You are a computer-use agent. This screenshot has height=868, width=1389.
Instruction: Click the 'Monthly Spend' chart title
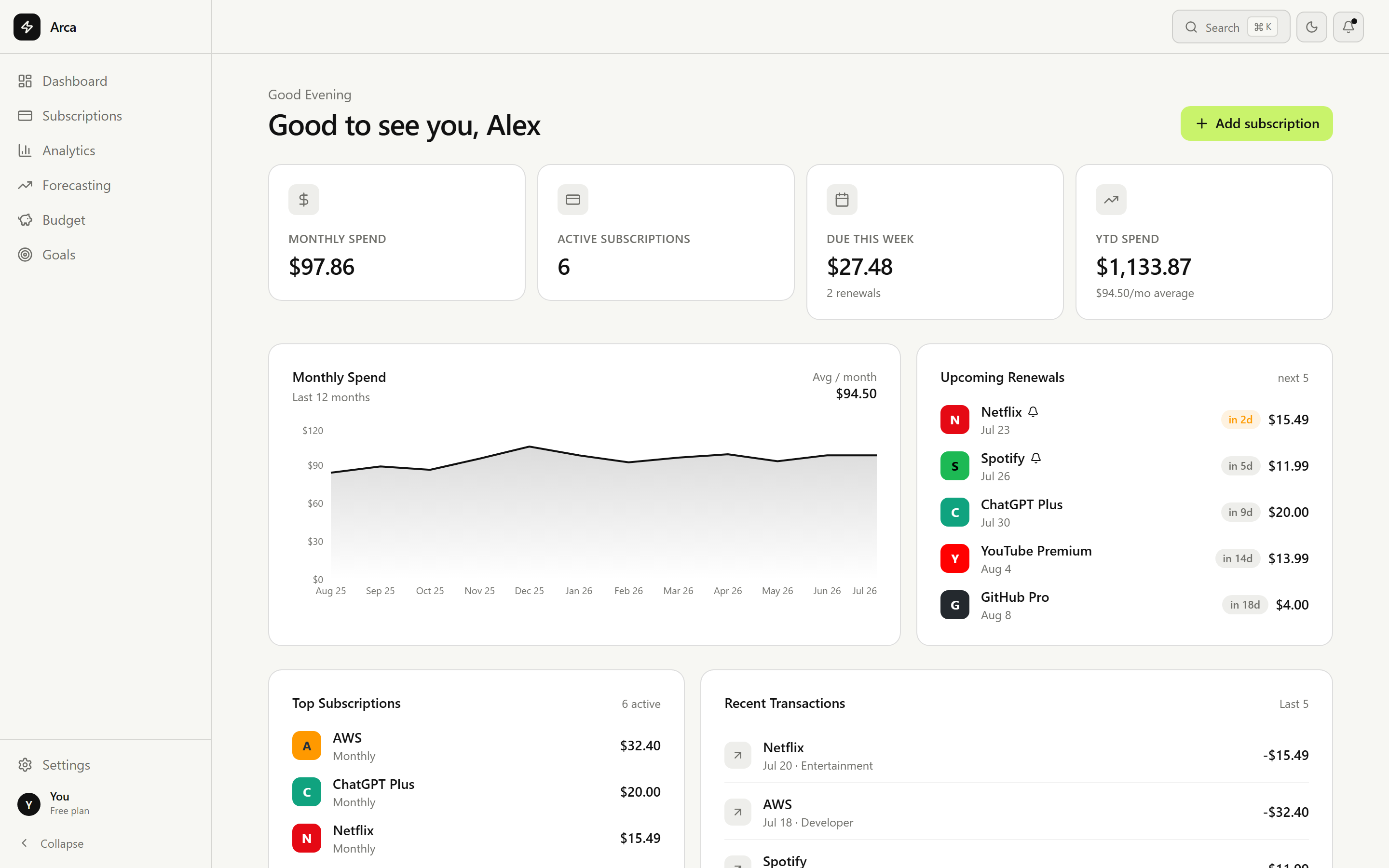pos(339,377)
